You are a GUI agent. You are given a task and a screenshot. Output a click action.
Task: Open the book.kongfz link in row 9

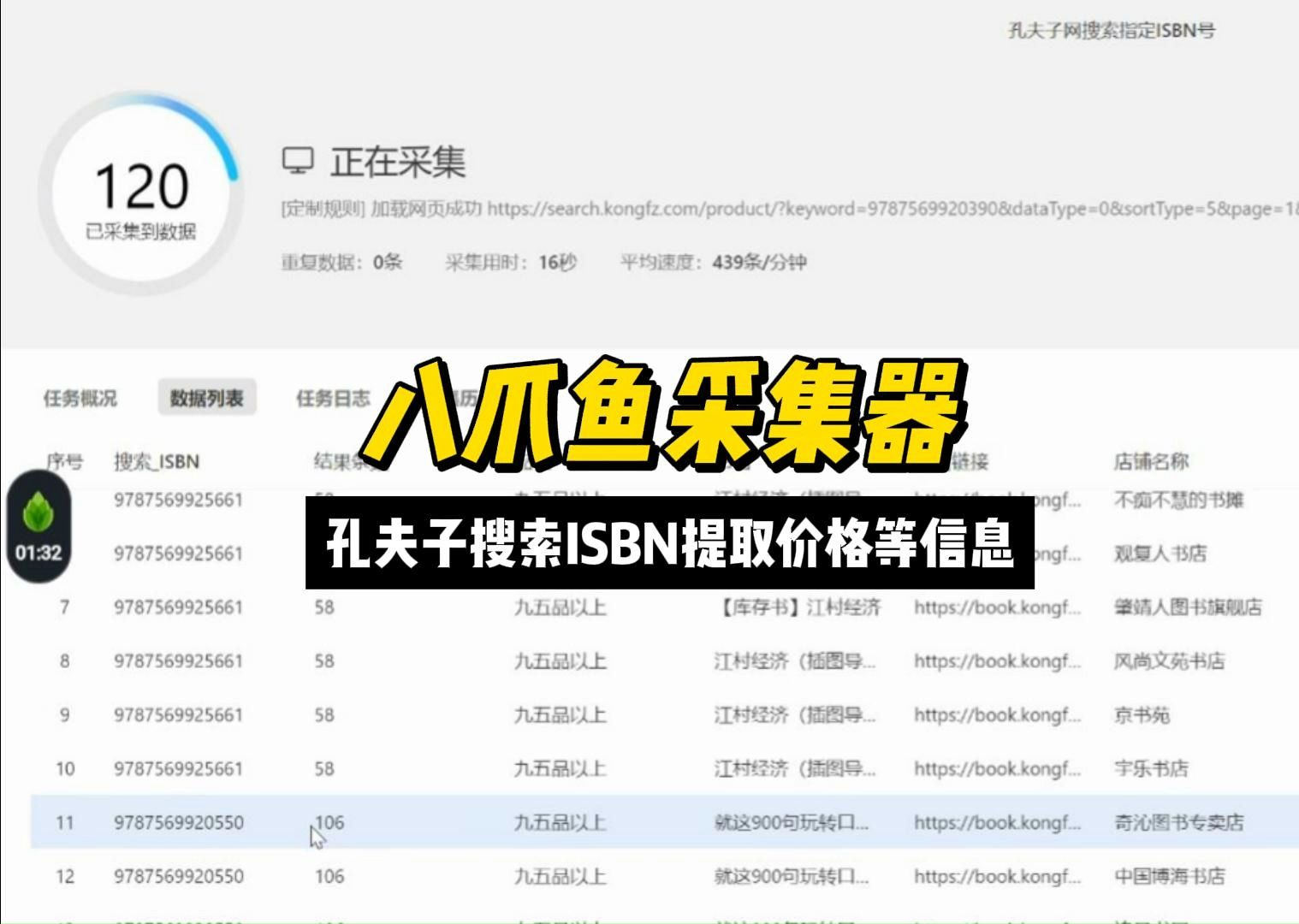point(997,715)
